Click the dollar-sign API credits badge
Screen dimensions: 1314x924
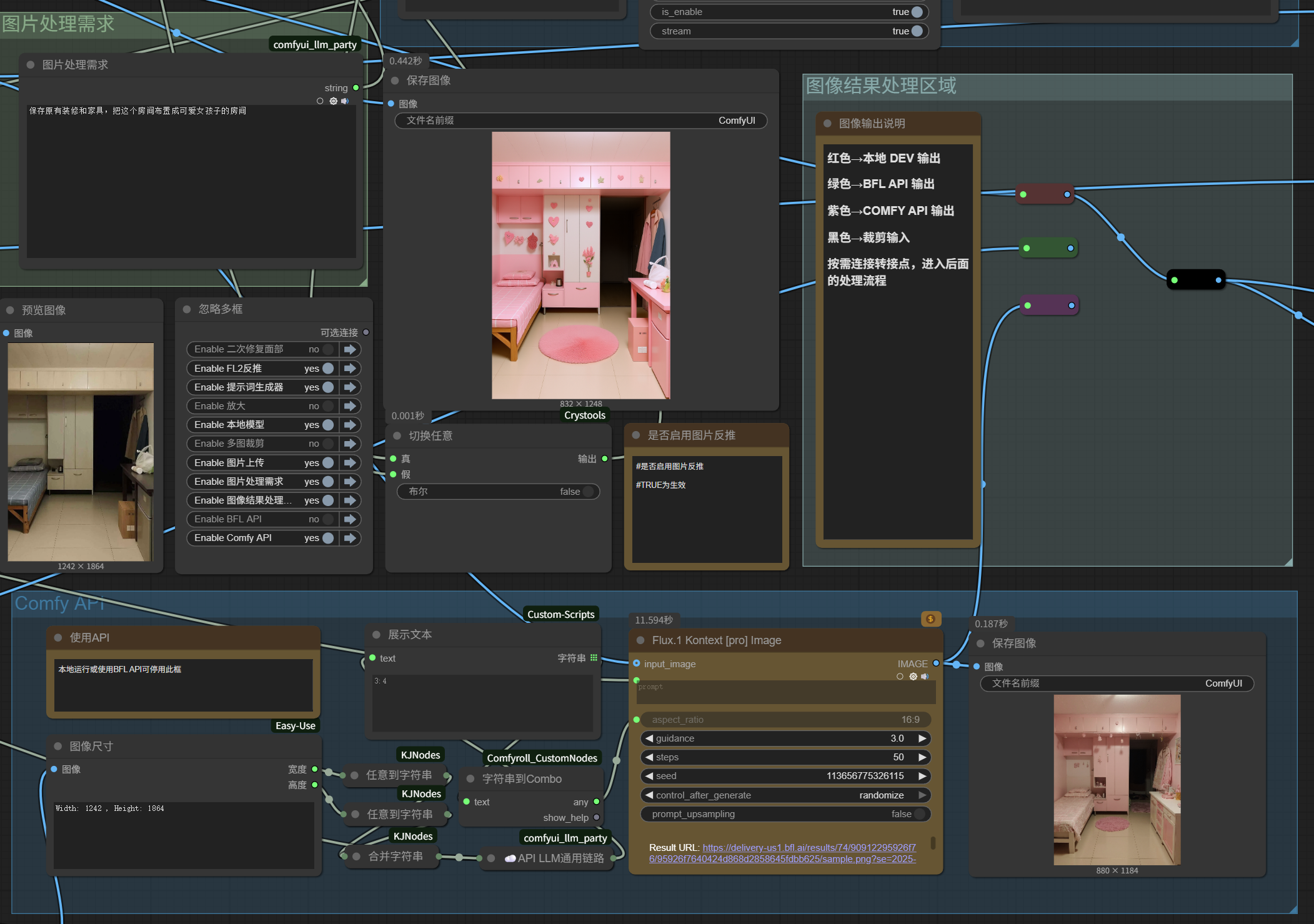(x=930, y=618)
